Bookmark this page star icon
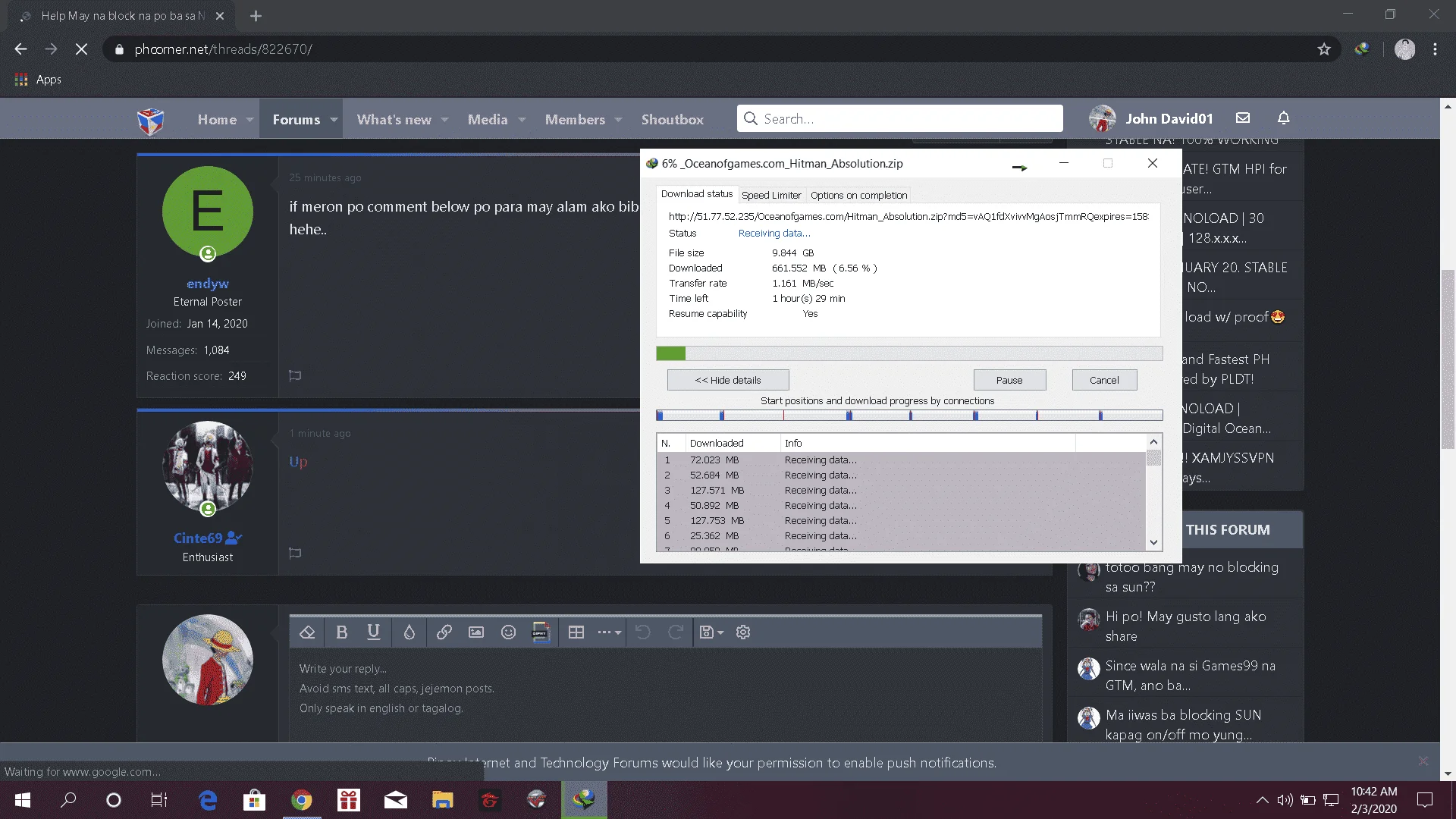The height and width of the screenshot is (819, 1456). [1324, 49]
